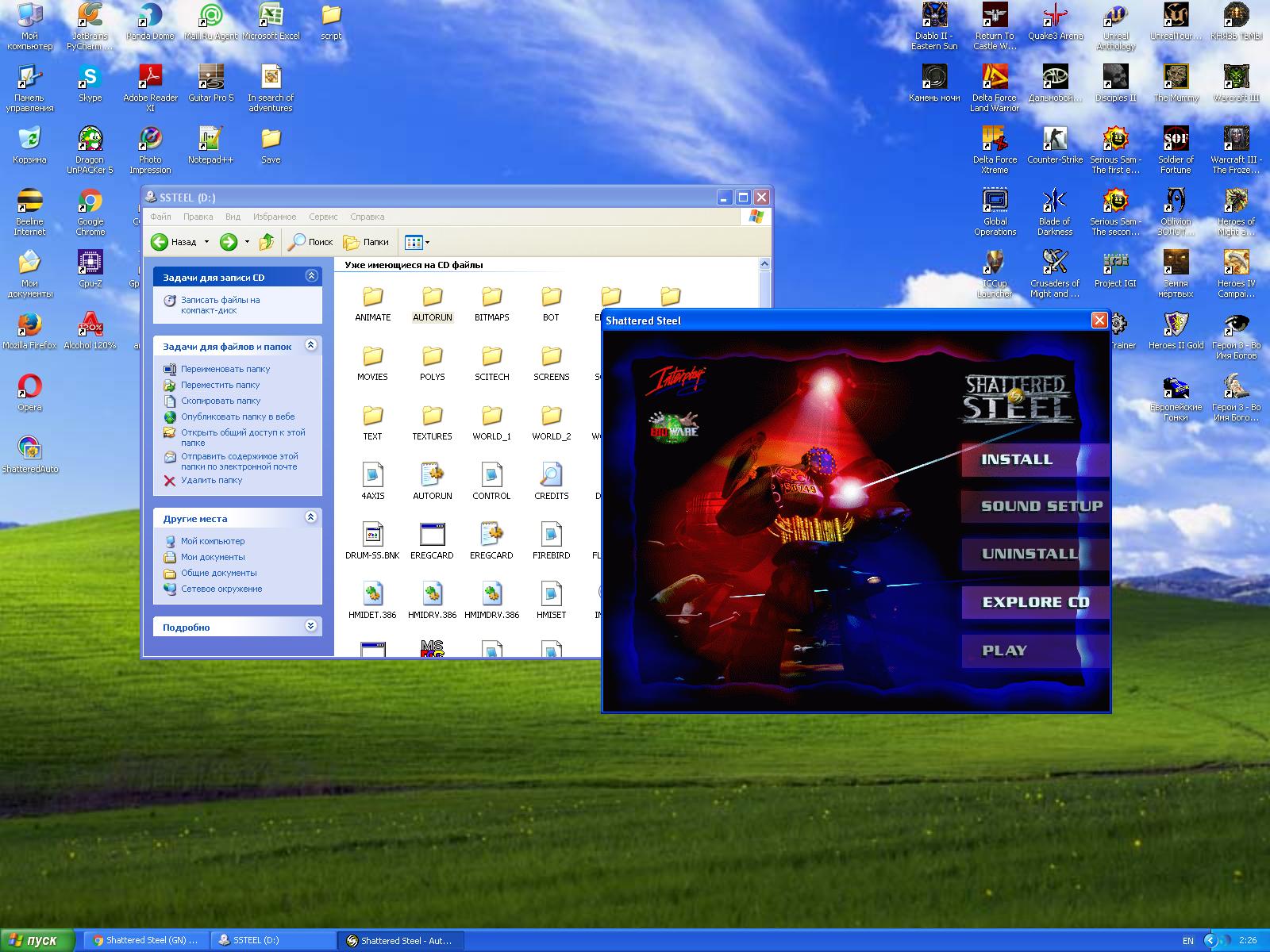
Task: Open the Сервис menu in Explorer
Action: [323, 217]
